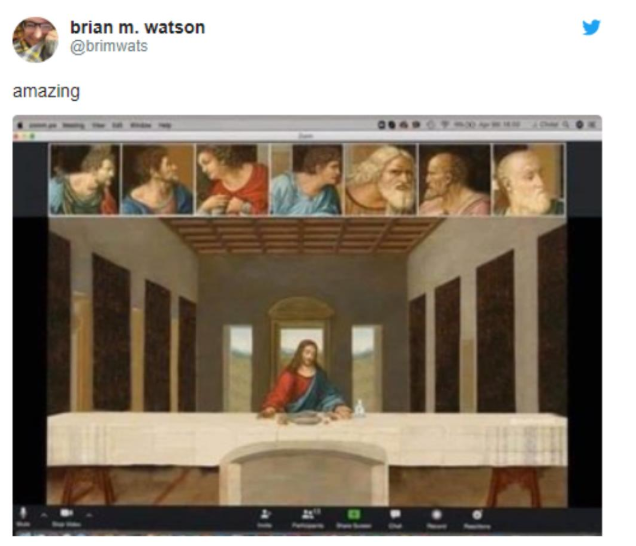Expand video options arrow beside Stop Video
The height and width of the screenshot is (546, 636).
click(90, 515)
